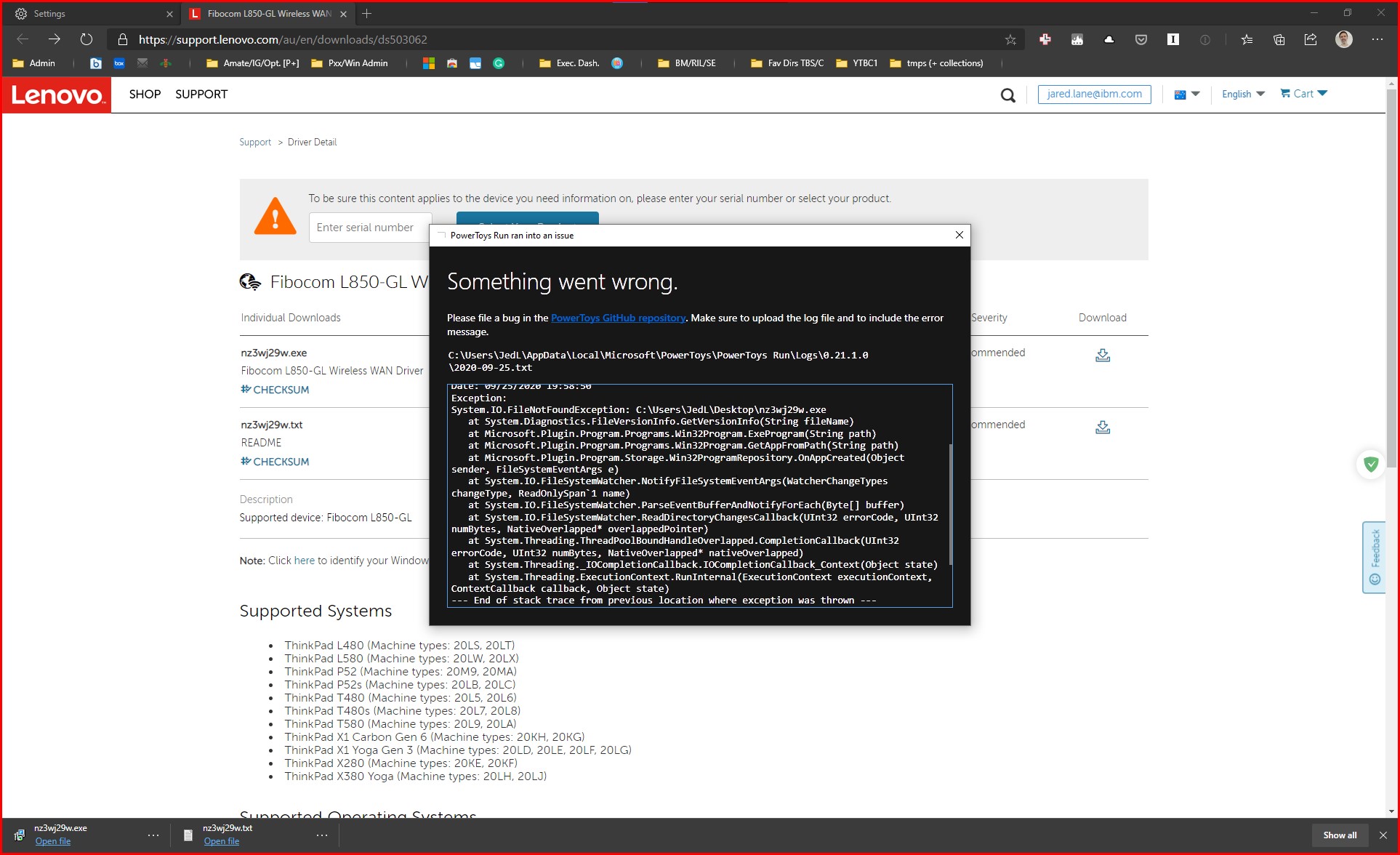Click the serial number input field

[x=370, y=228]
